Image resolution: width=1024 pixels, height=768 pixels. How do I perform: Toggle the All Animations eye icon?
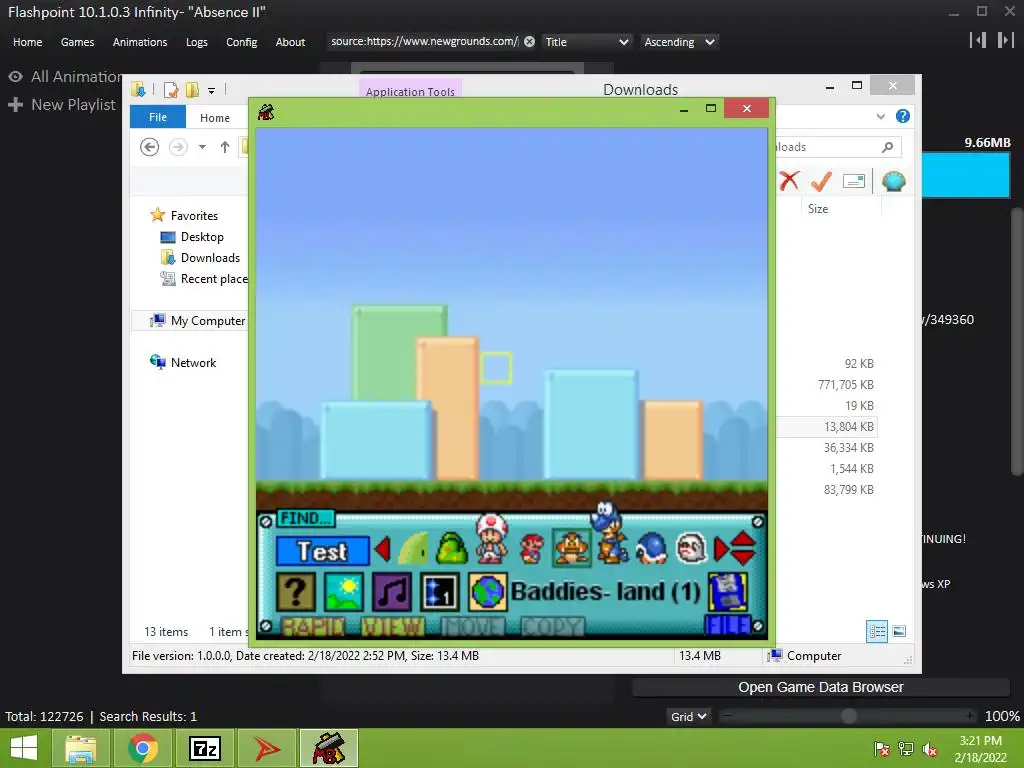(16, 76)
